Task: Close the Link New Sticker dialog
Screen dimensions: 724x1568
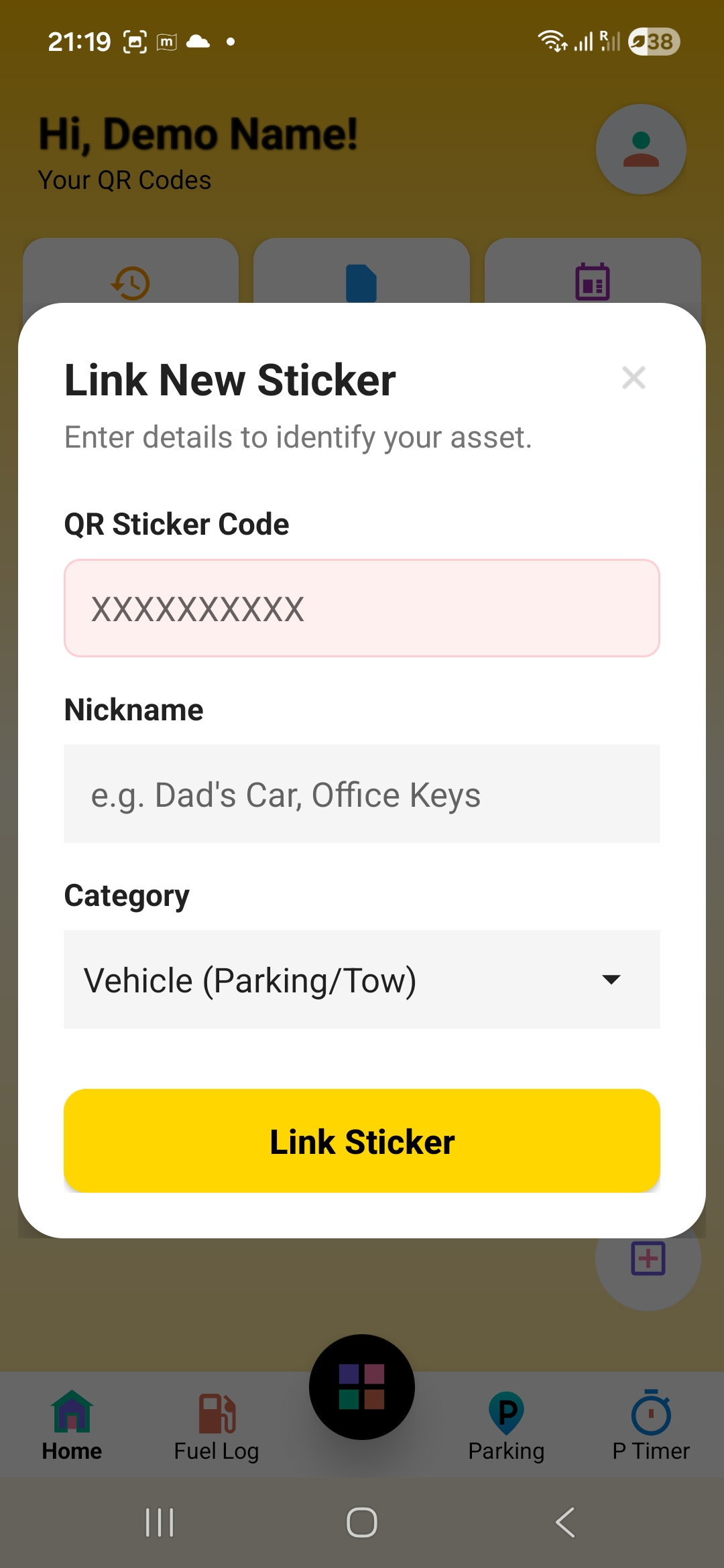Action: coord(633,378)
